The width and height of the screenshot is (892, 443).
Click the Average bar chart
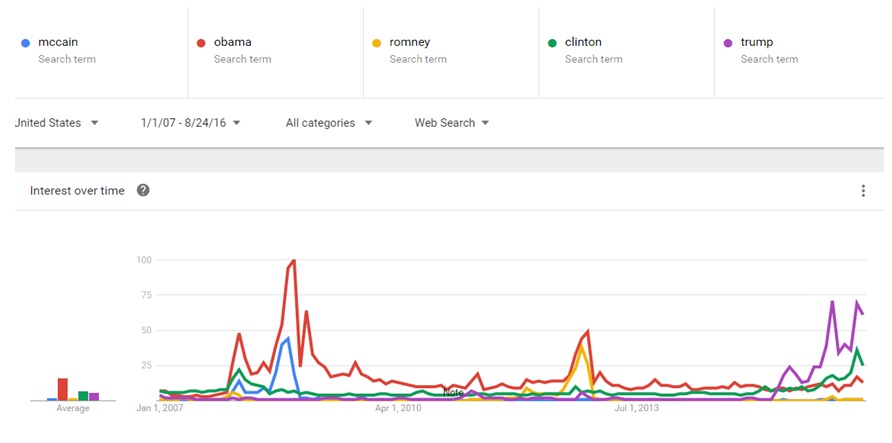pos(73,389)
